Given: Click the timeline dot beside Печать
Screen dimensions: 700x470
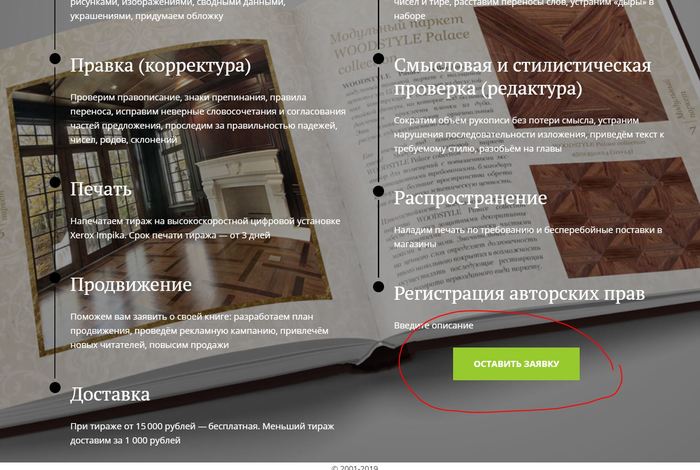Looking at the screenshot, I should pyautogui.click(x=55, y=182).
